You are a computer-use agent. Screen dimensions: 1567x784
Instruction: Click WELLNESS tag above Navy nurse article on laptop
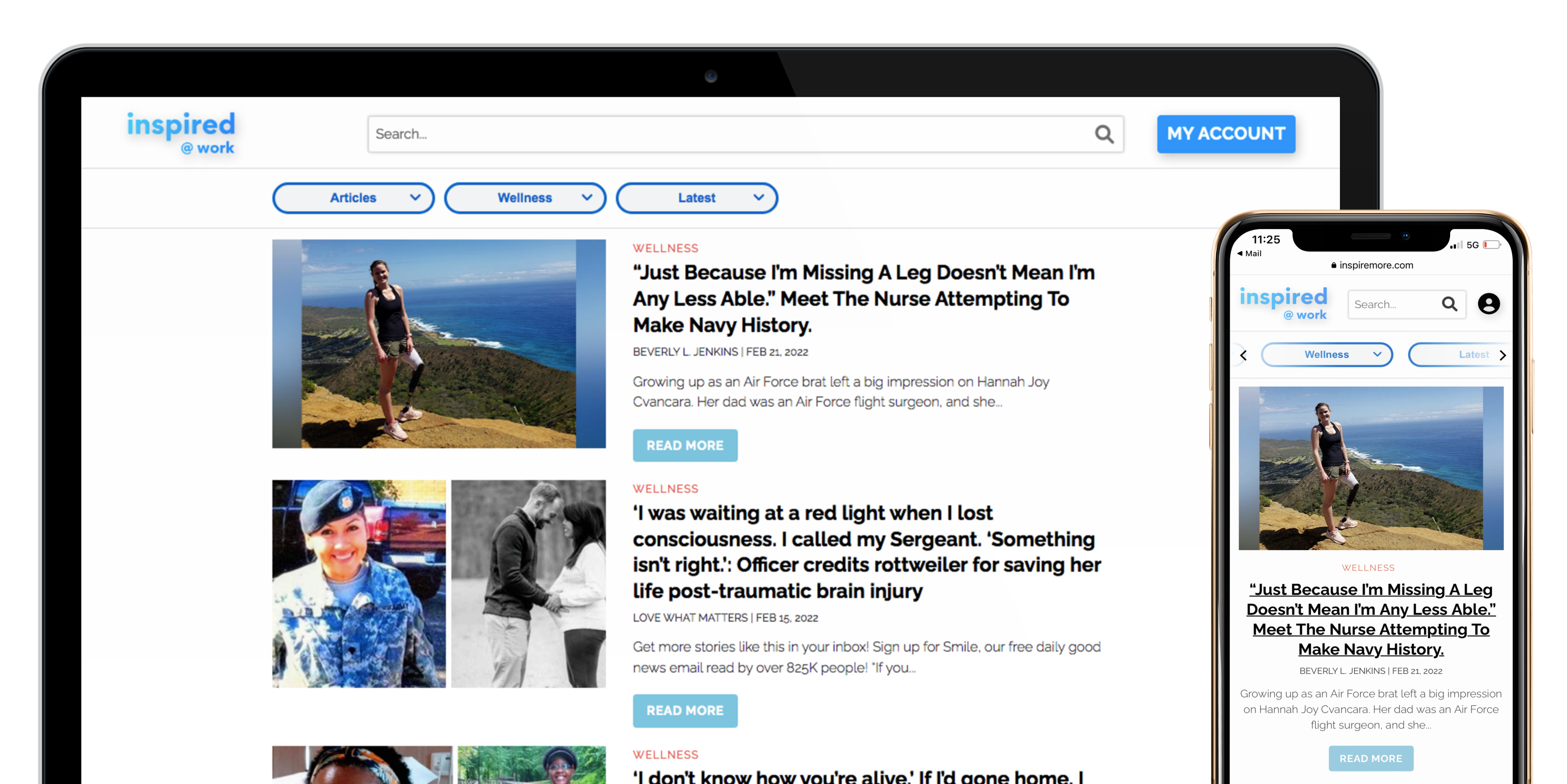pos(665,248)
